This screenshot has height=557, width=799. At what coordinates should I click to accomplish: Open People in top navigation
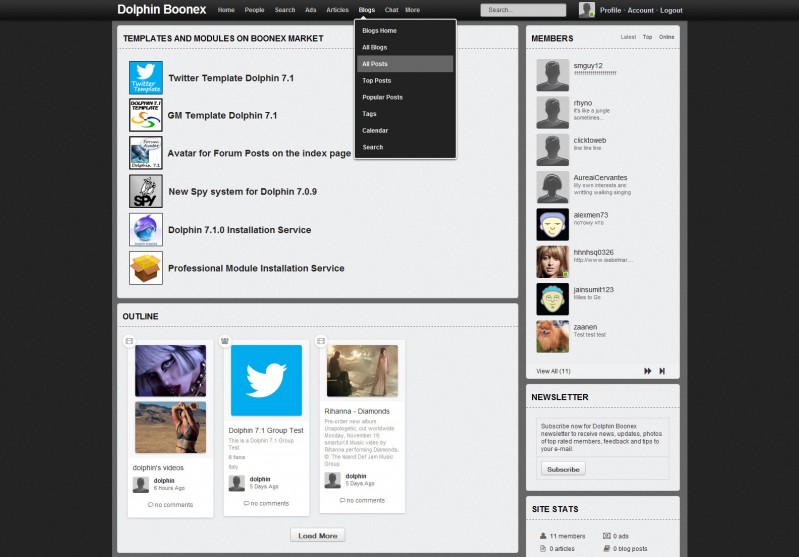[x=254, y=10]
